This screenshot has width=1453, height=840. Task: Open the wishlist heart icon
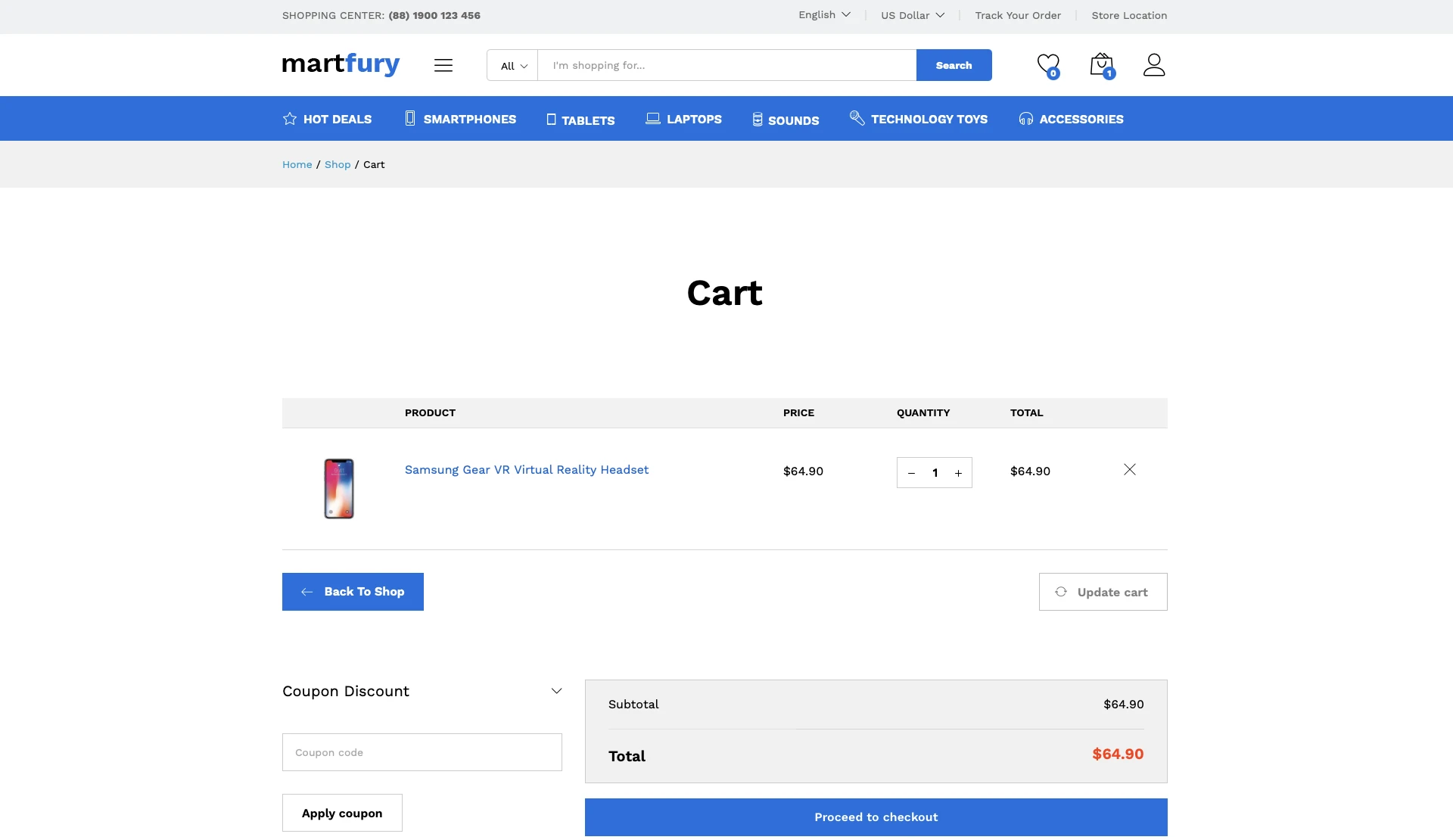(x=1047, y=65)
